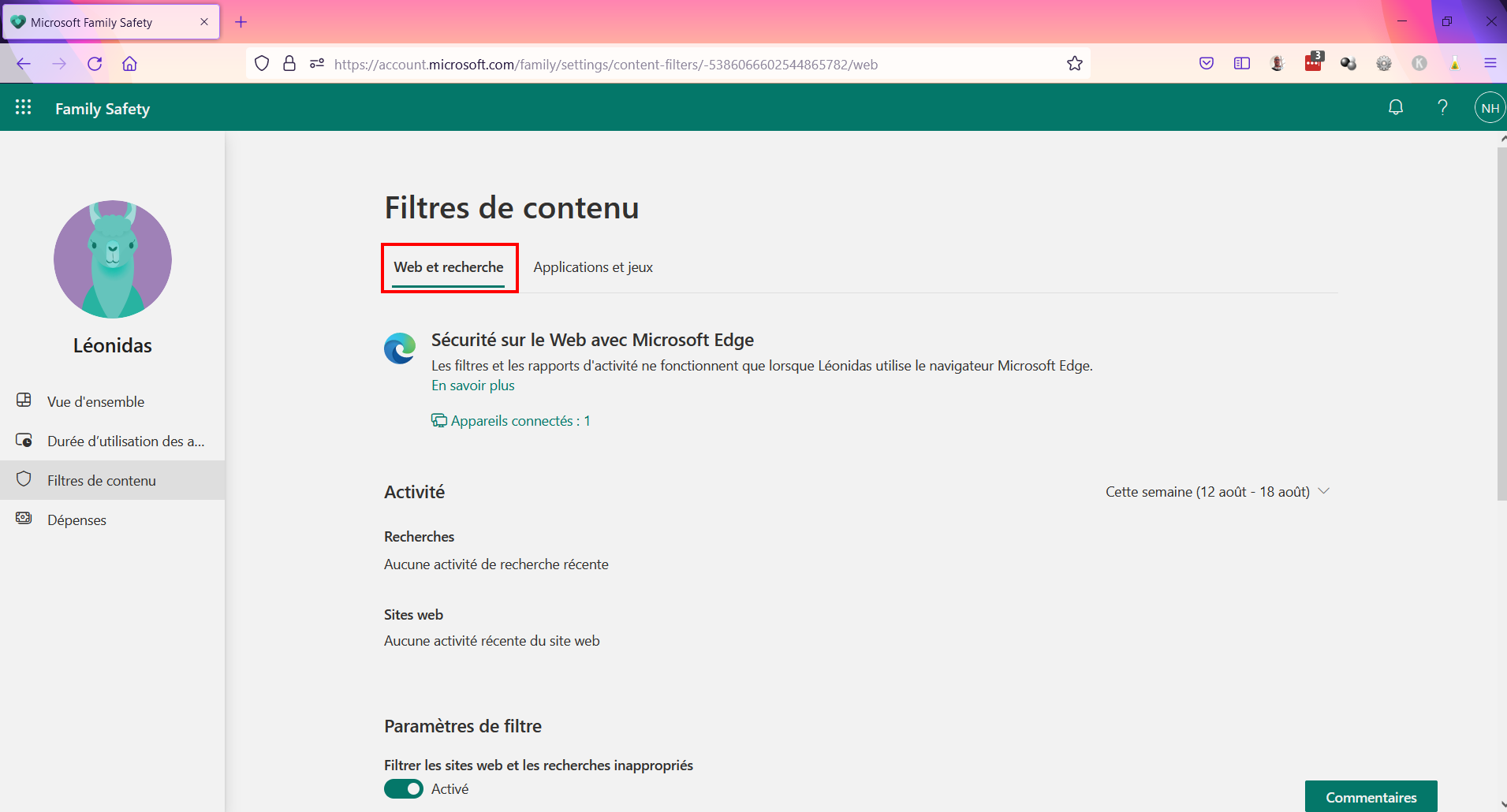
Task: Turn off inappropriate websites filter toggle
Action: [x=404, y=789]
